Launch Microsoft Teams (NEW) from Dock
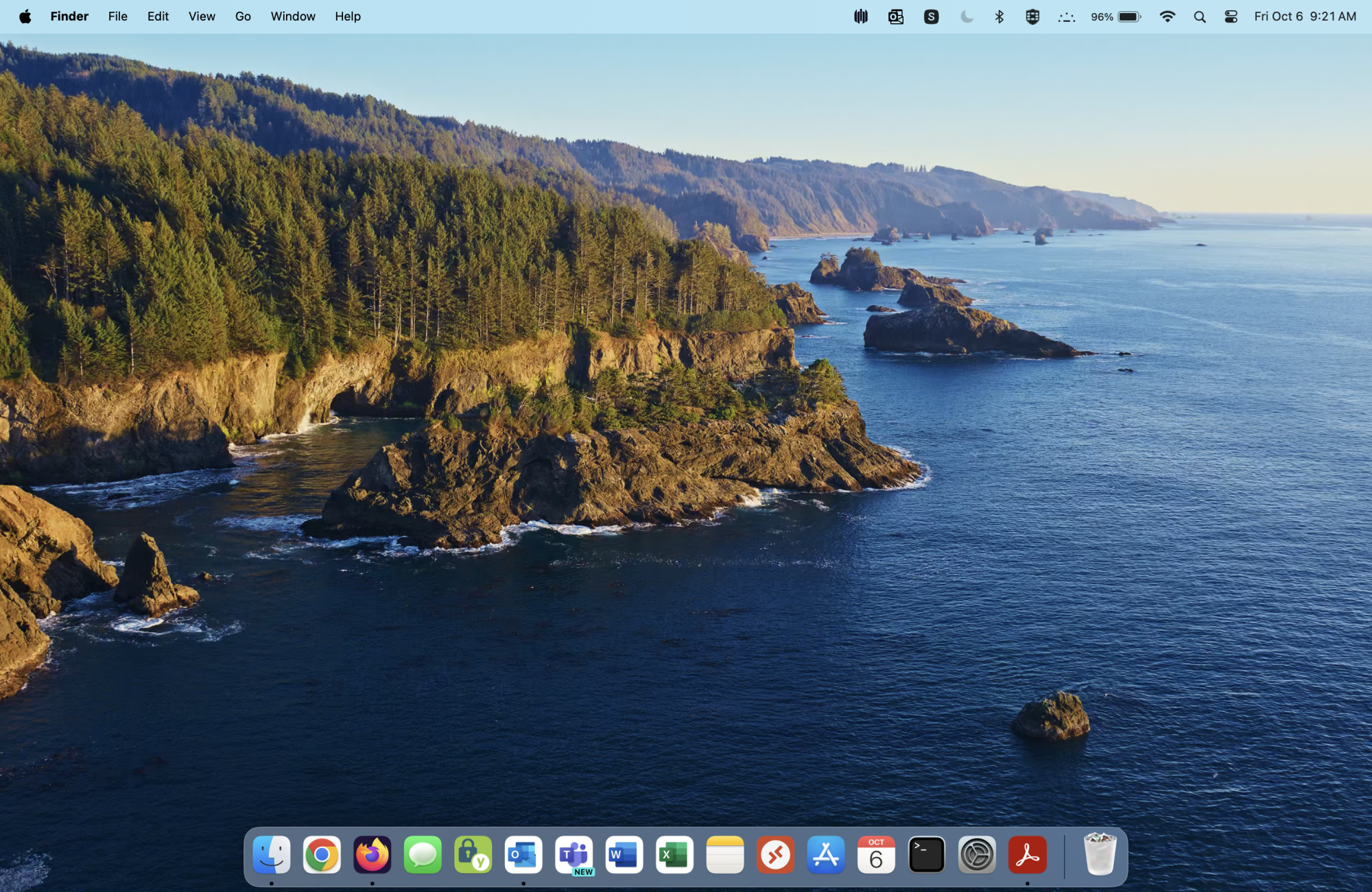The image size is (1372, 892). point(573,854)
